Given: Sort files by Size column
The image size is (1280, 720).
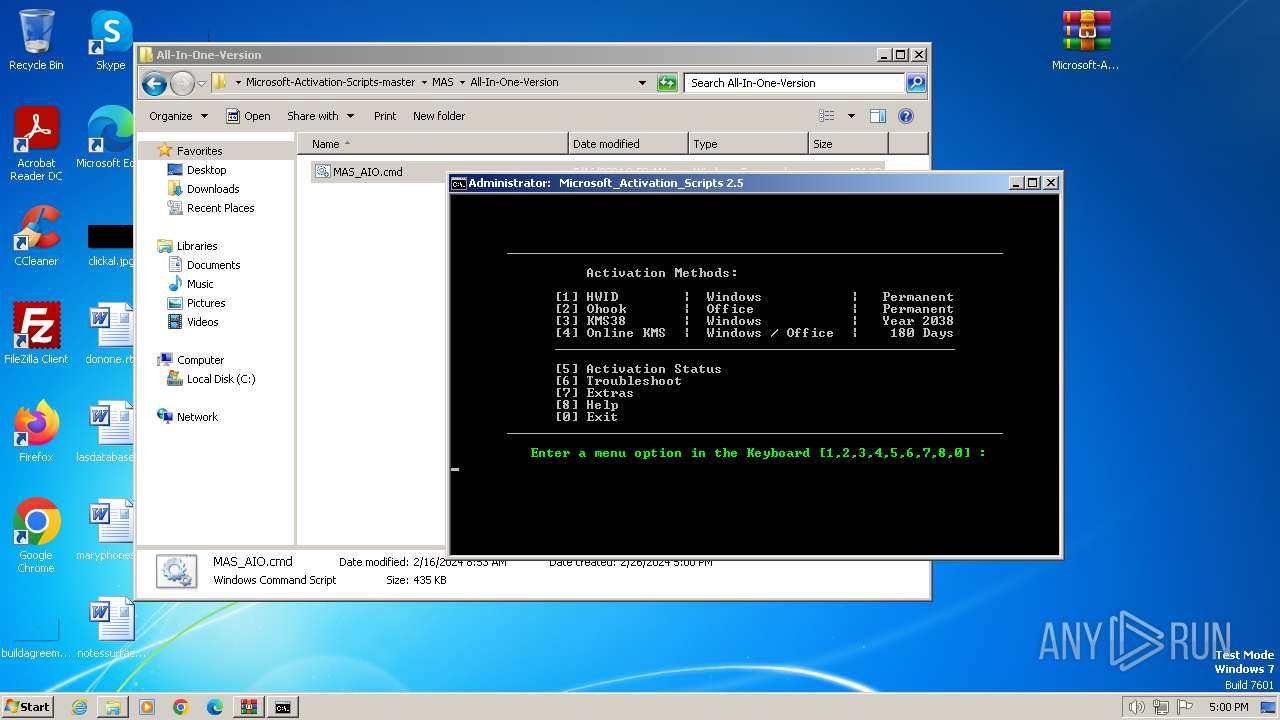Looking at the screenshot, I should click(848, 144).
